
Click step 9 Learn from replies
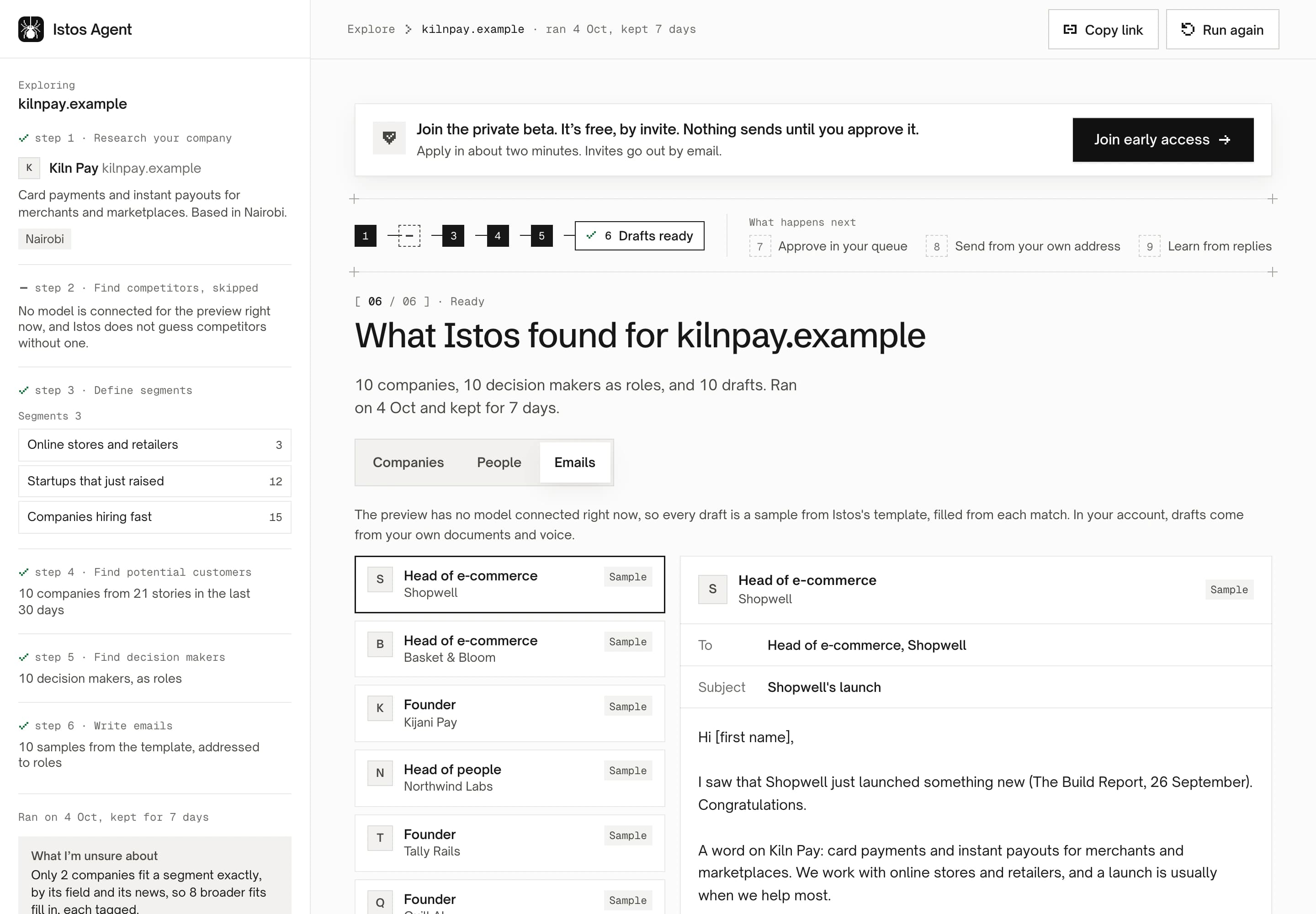[1205, 246]
